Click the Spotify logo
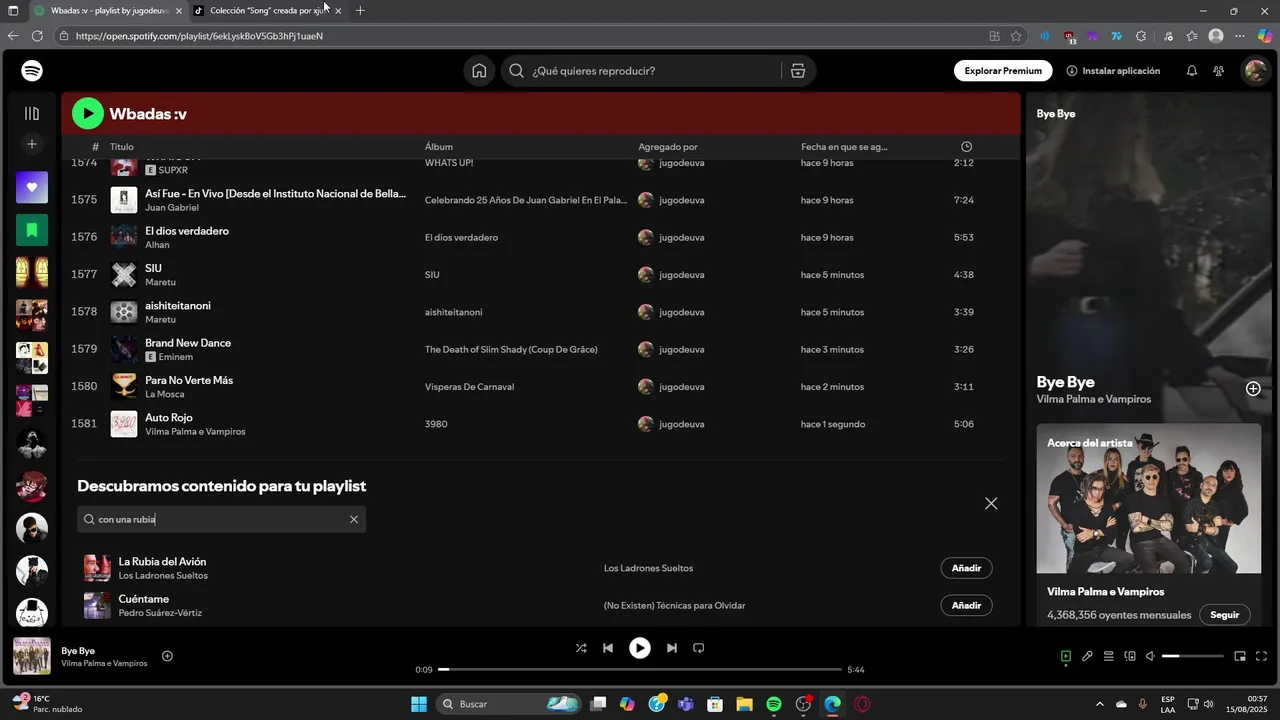 [32, 71]
